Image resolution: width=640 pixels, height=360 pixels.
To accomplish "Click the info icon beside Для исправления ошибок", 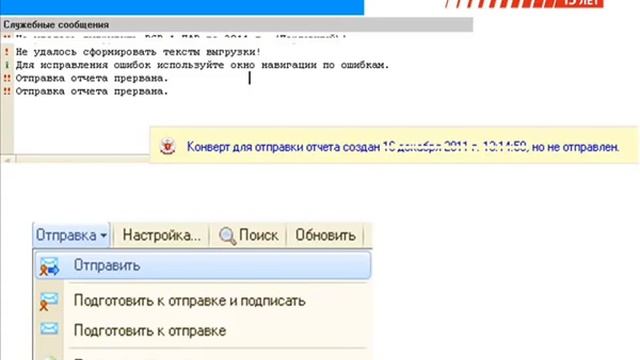I will [7, 65].
